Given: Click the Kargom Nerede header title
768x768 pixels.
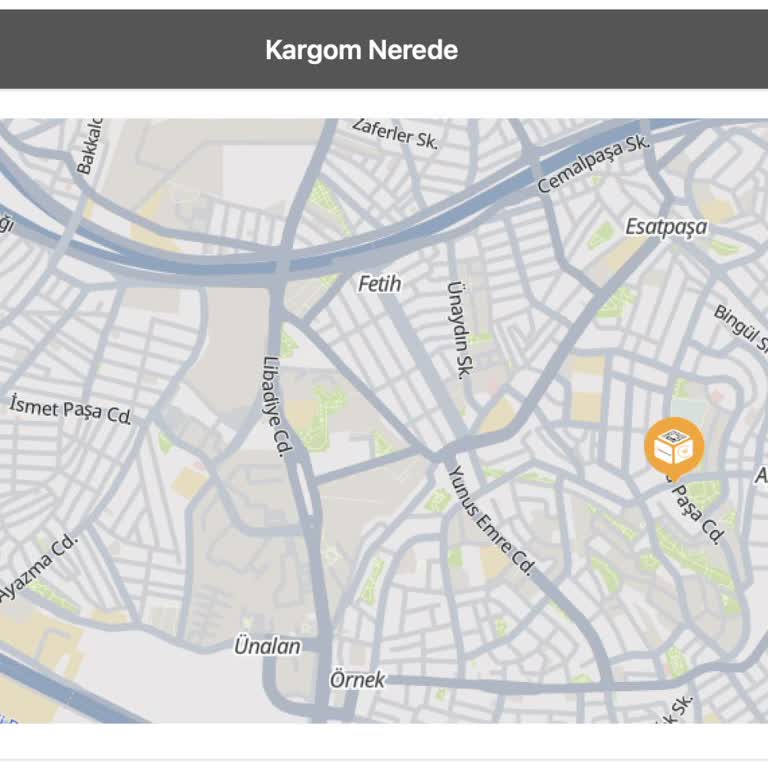Looking at the screenshot, I should [361, 50].
